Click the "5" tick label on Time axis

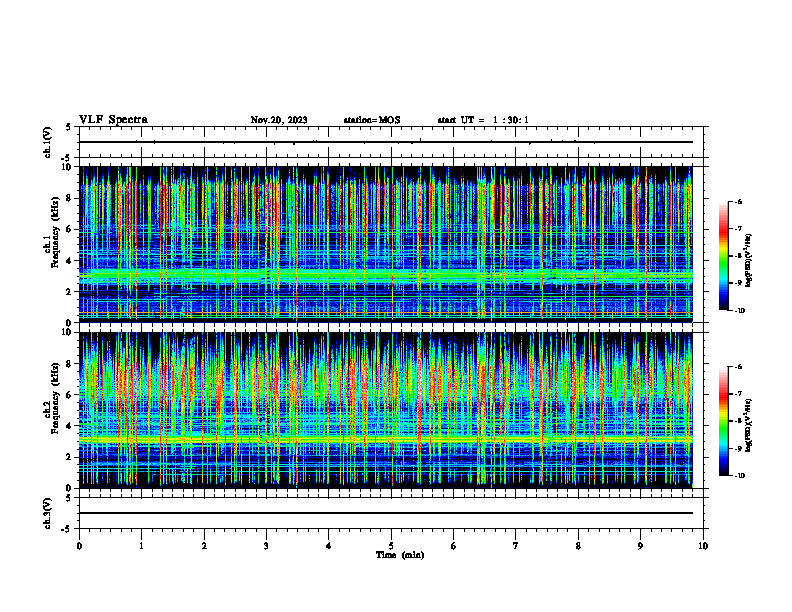click(x=391, y=546)
